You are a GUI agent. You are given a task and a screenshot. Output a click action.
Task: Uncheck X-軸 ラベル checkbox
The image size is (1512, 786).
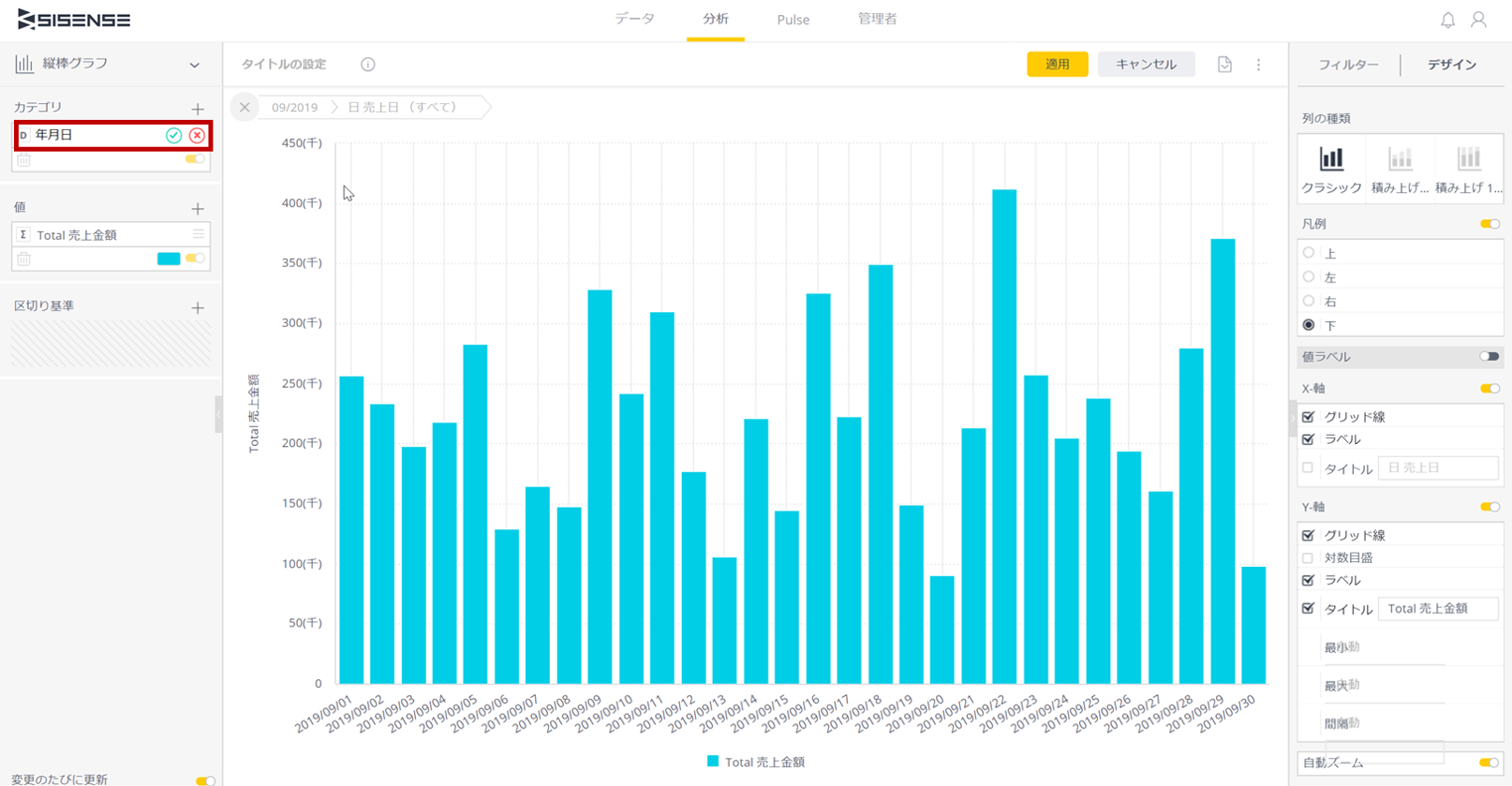pyautogui.click(x=1309, y=439)
